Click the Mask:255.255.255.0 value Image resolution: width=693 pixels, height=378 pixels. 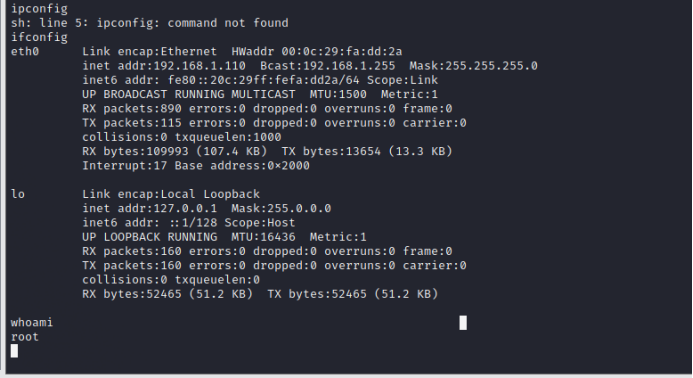pyautogui.click(x=473, y=66)
